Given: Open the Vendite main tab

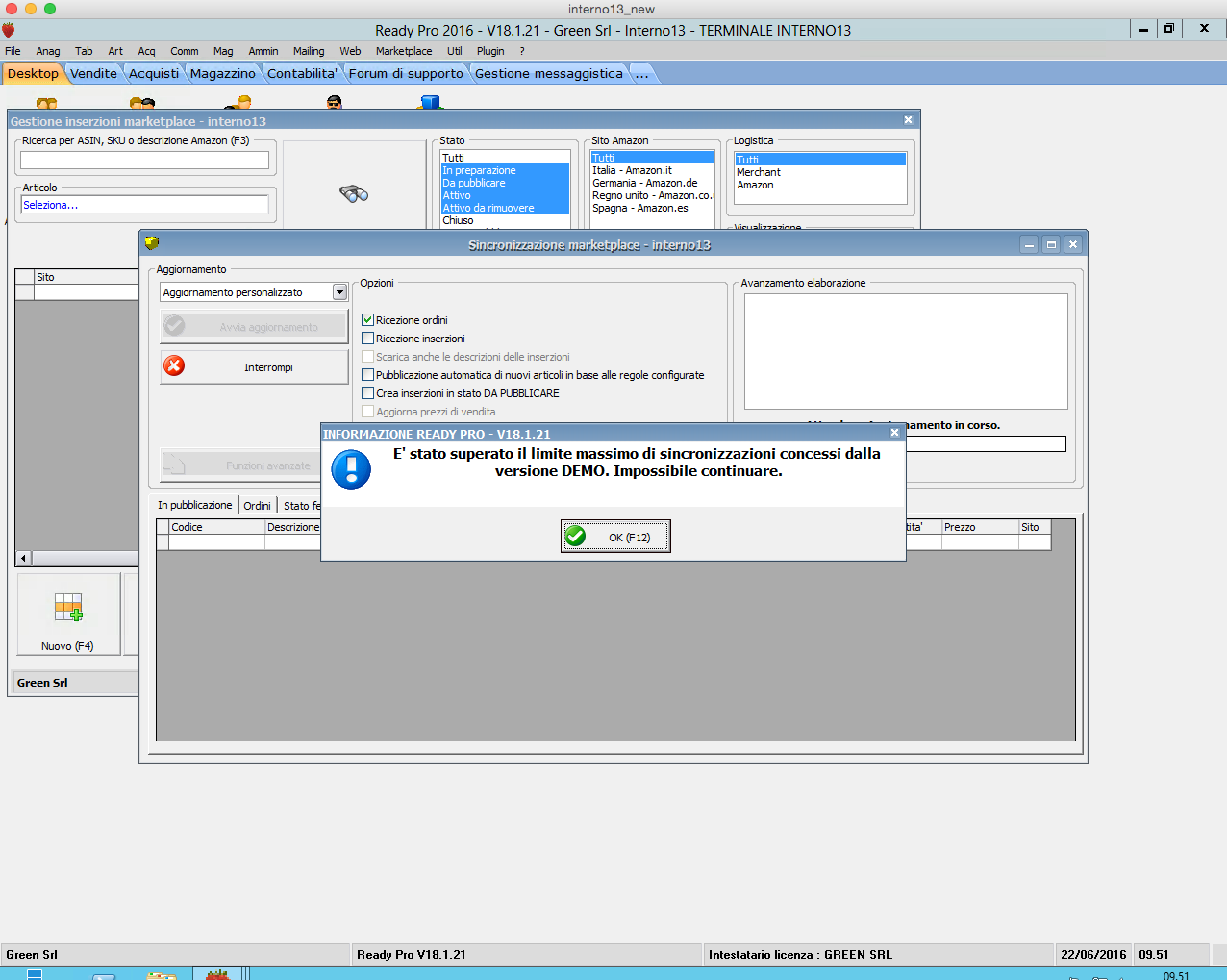Looking at the screenshot, I should tap(93, 73).
